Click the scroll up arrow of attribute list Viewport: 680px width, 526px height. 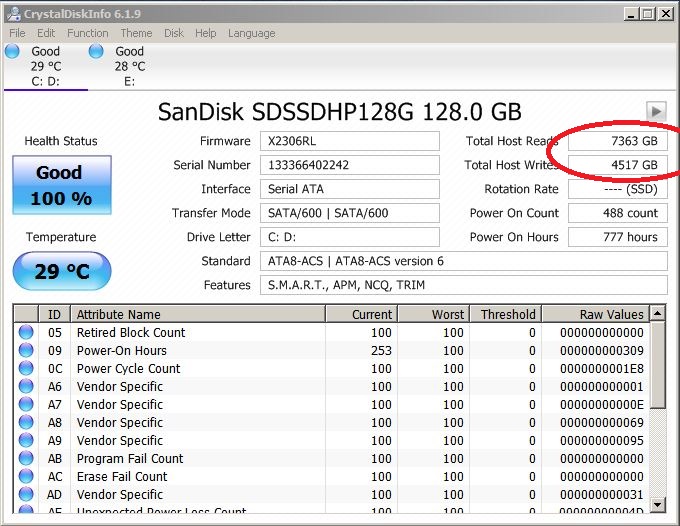[x=658, y=313]
